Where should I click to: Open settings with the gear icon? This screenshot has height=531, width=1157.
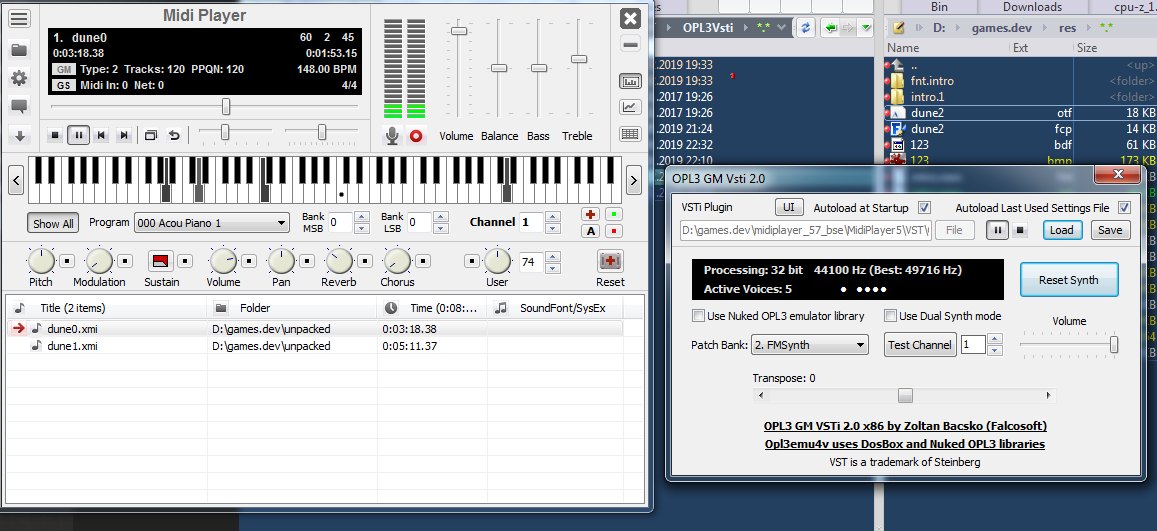click(19, 78)
